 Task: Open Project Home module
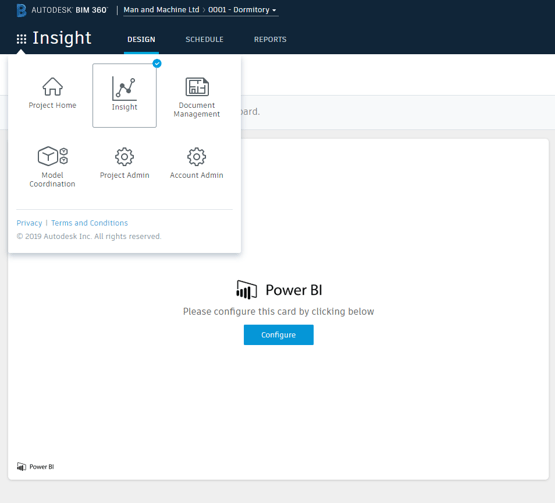click(52, 93)
